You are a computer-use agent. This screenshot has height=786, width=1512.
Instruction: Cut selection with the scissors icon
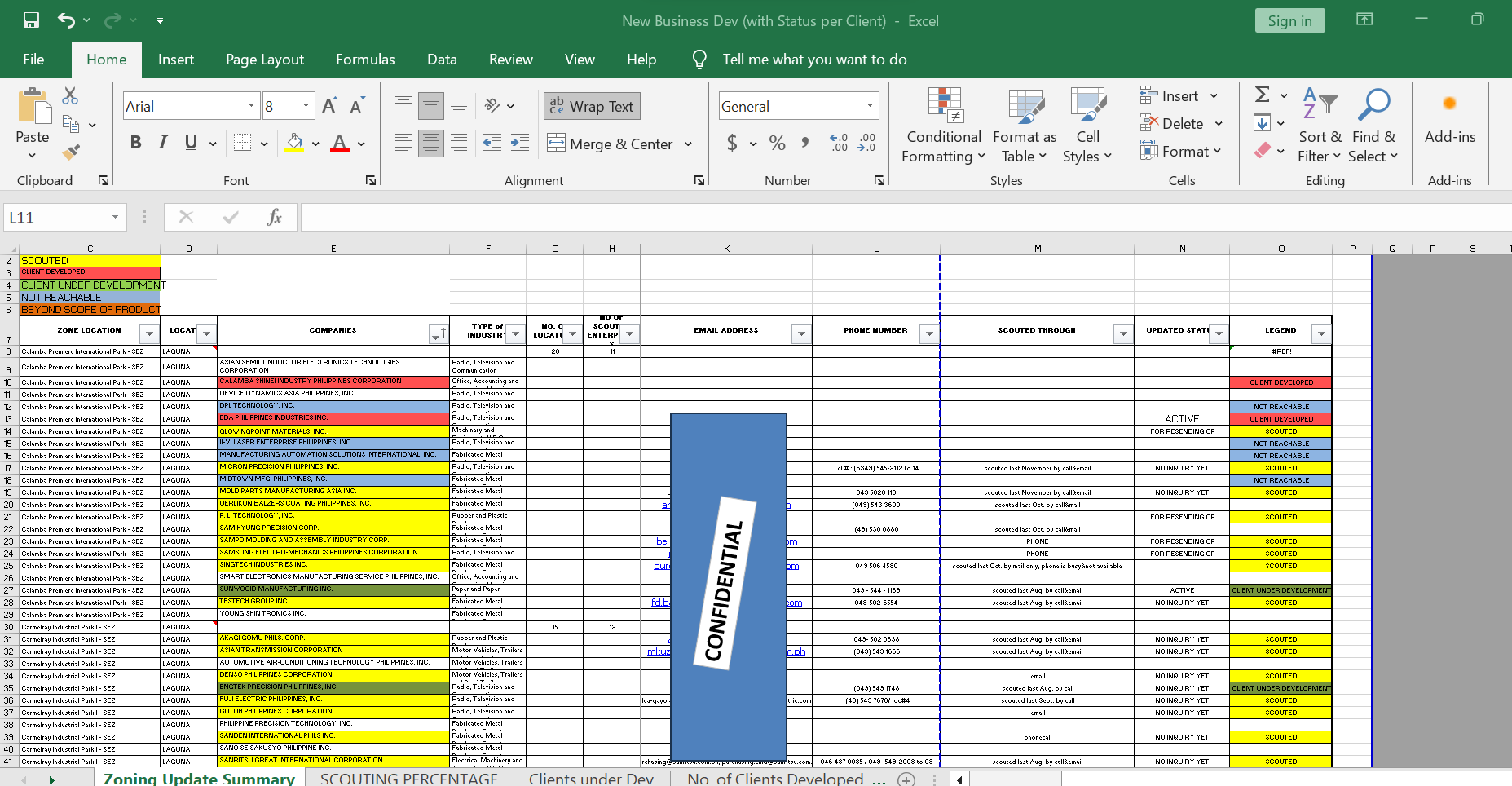click(71, 96)
